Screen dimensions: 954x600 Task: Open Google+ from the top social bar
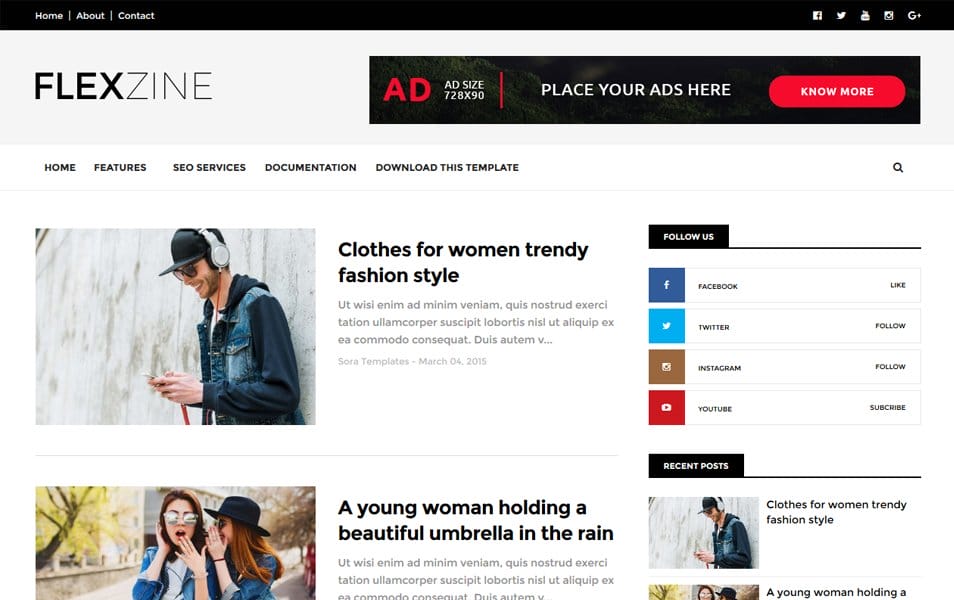point(913,15)
